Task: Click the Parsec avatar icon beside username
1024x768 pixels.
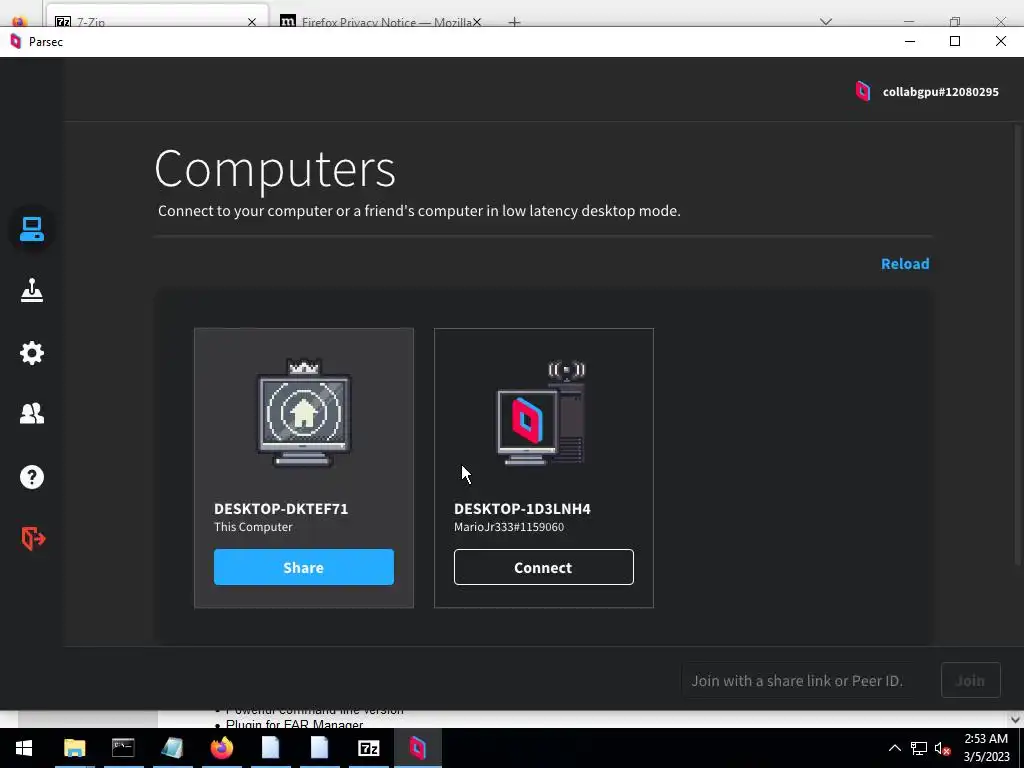Action: coord(863,91)
